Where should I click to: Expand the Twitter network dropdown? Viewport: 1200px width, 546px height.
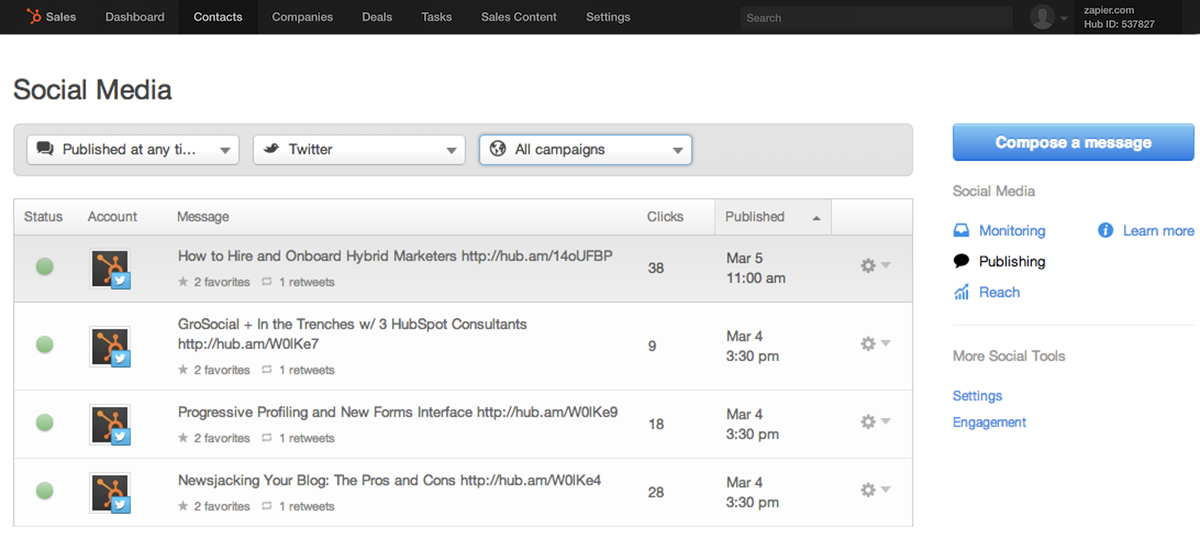coord(359,150)
